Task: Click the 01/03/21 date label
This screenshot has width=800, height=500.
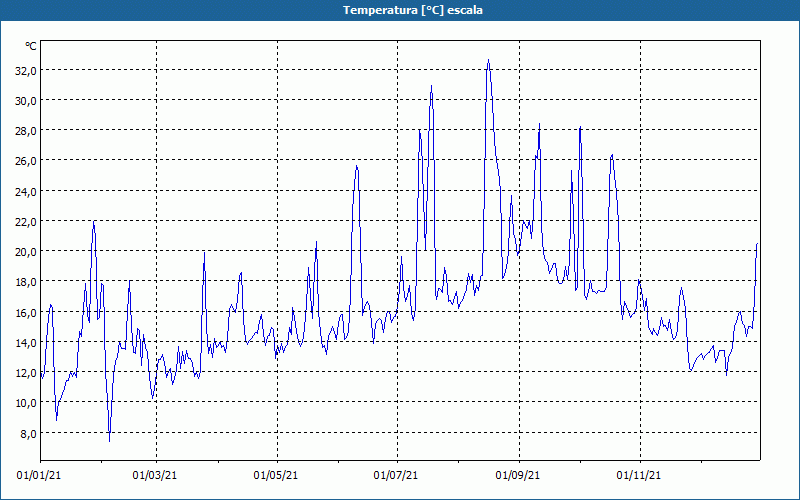Action: [x=155, y=476]
